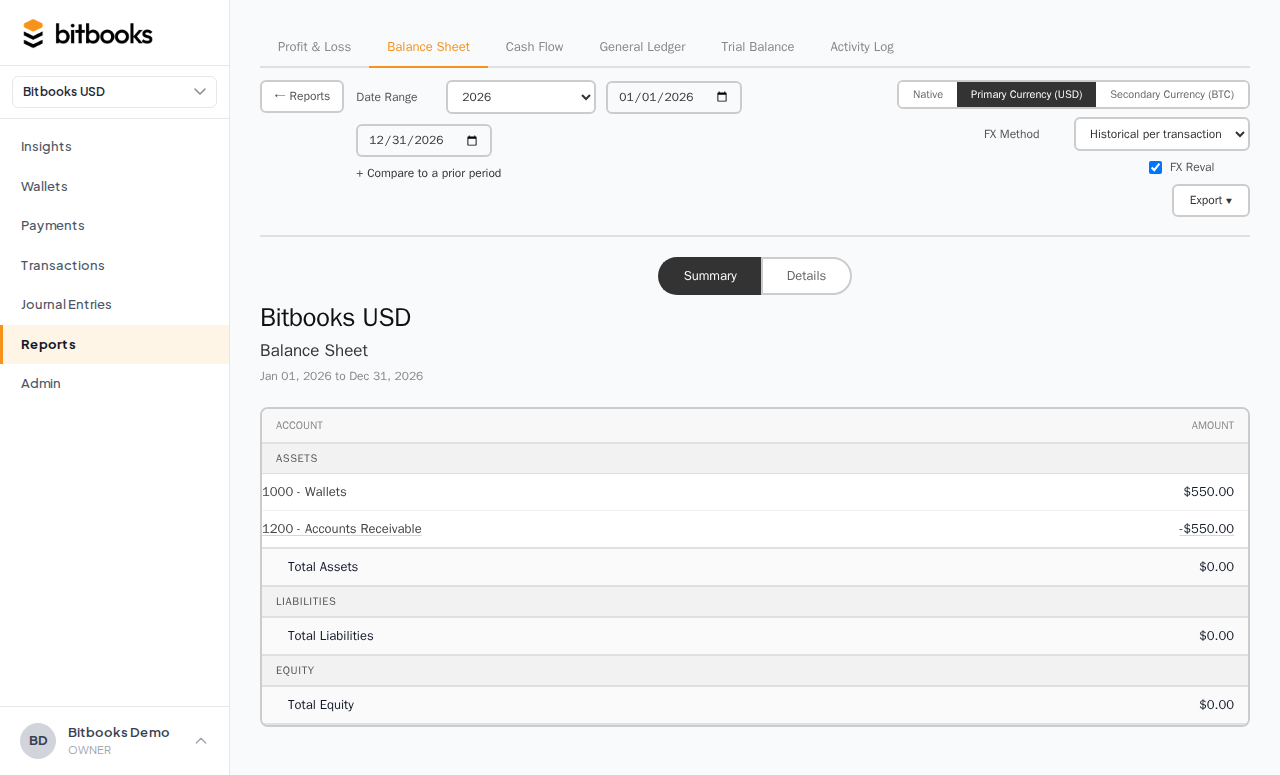Uncheck the FX Reval checkbox
1280x775 pixels.
pos(1156,167)
